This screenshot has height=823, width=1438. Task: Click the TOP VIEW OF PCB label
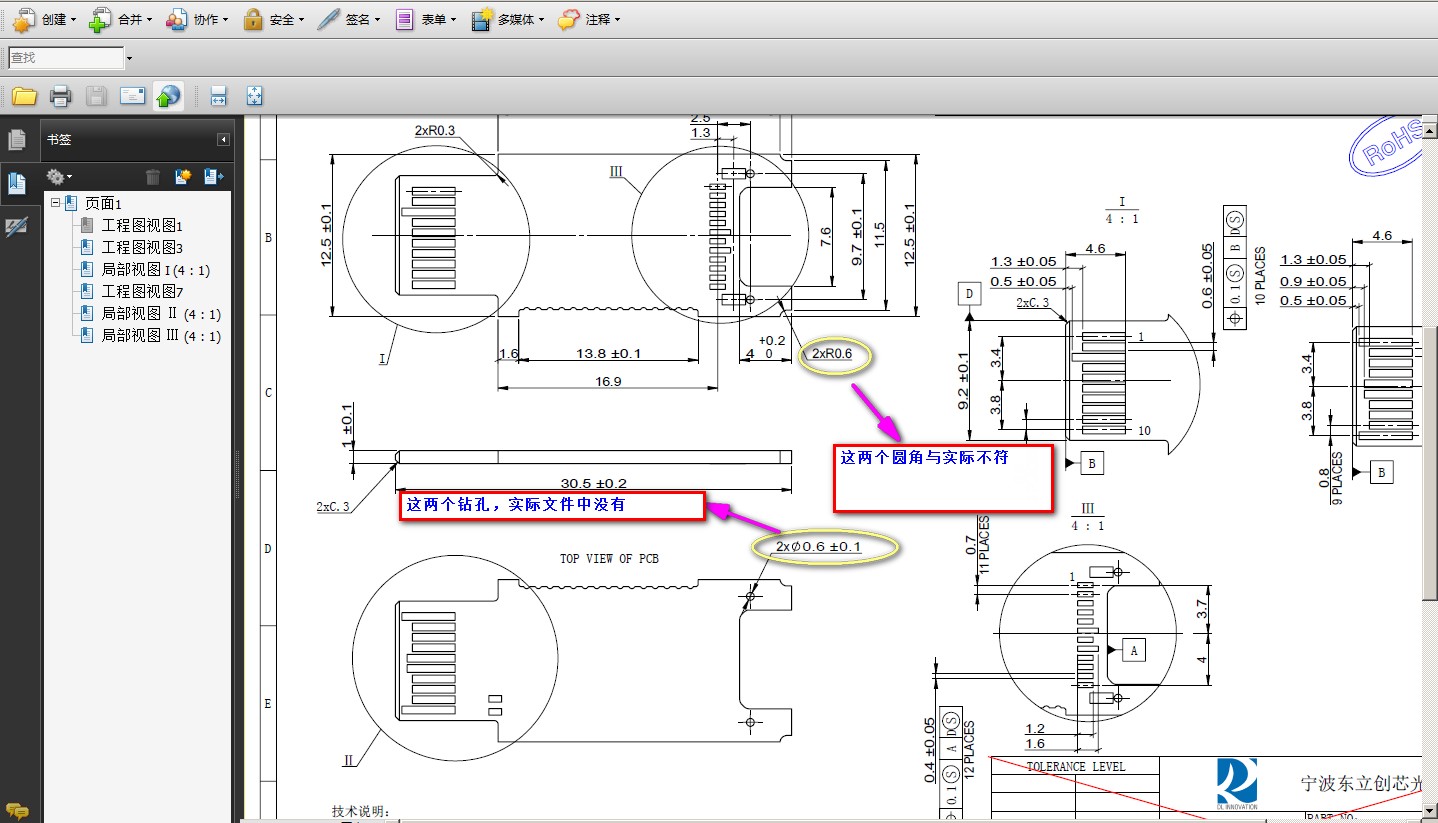pos(609,558)
